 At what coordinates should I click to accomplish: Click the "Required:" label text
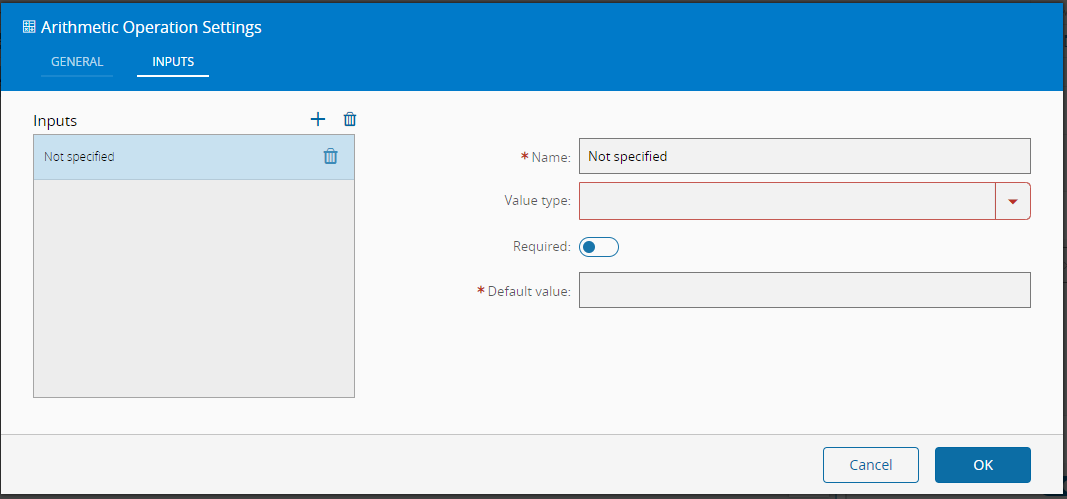click(541, 246)
